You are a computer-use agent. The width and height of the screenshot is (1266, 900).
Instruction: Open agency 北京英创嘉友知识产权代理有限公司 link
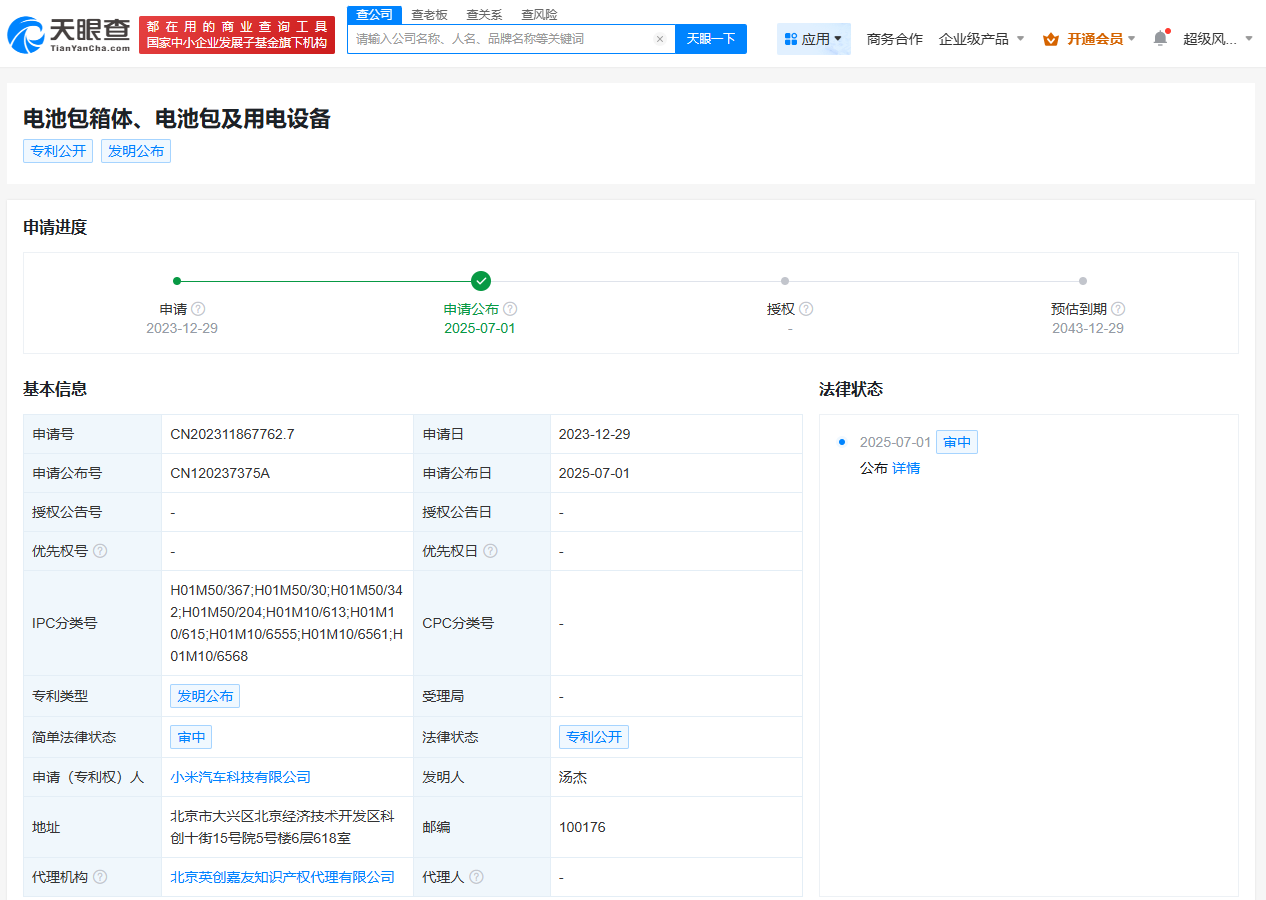point(283,877)
